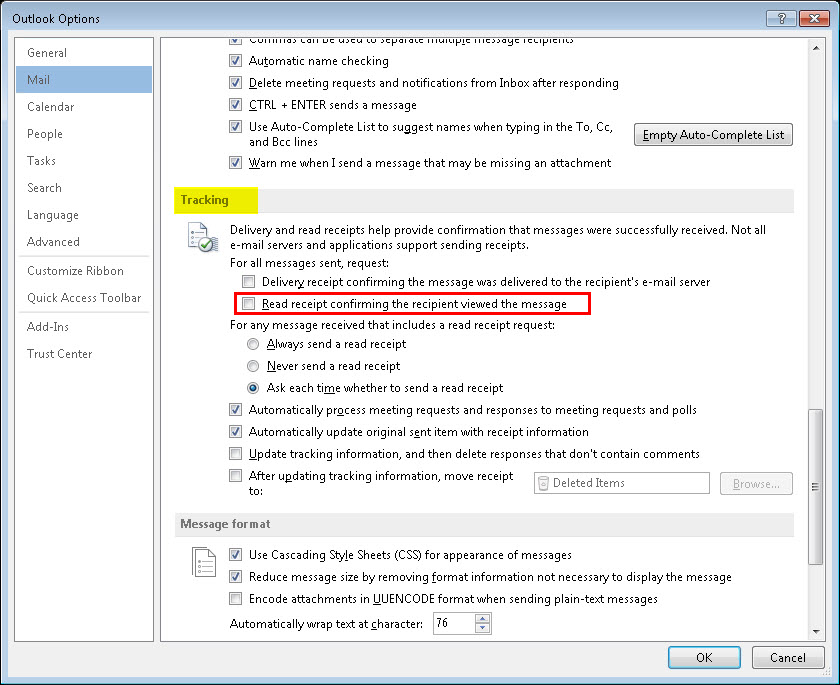Viewport: 840px width, 685px height.
Task: Toggle Reduce message size checkbox
Action: [235, 576]
